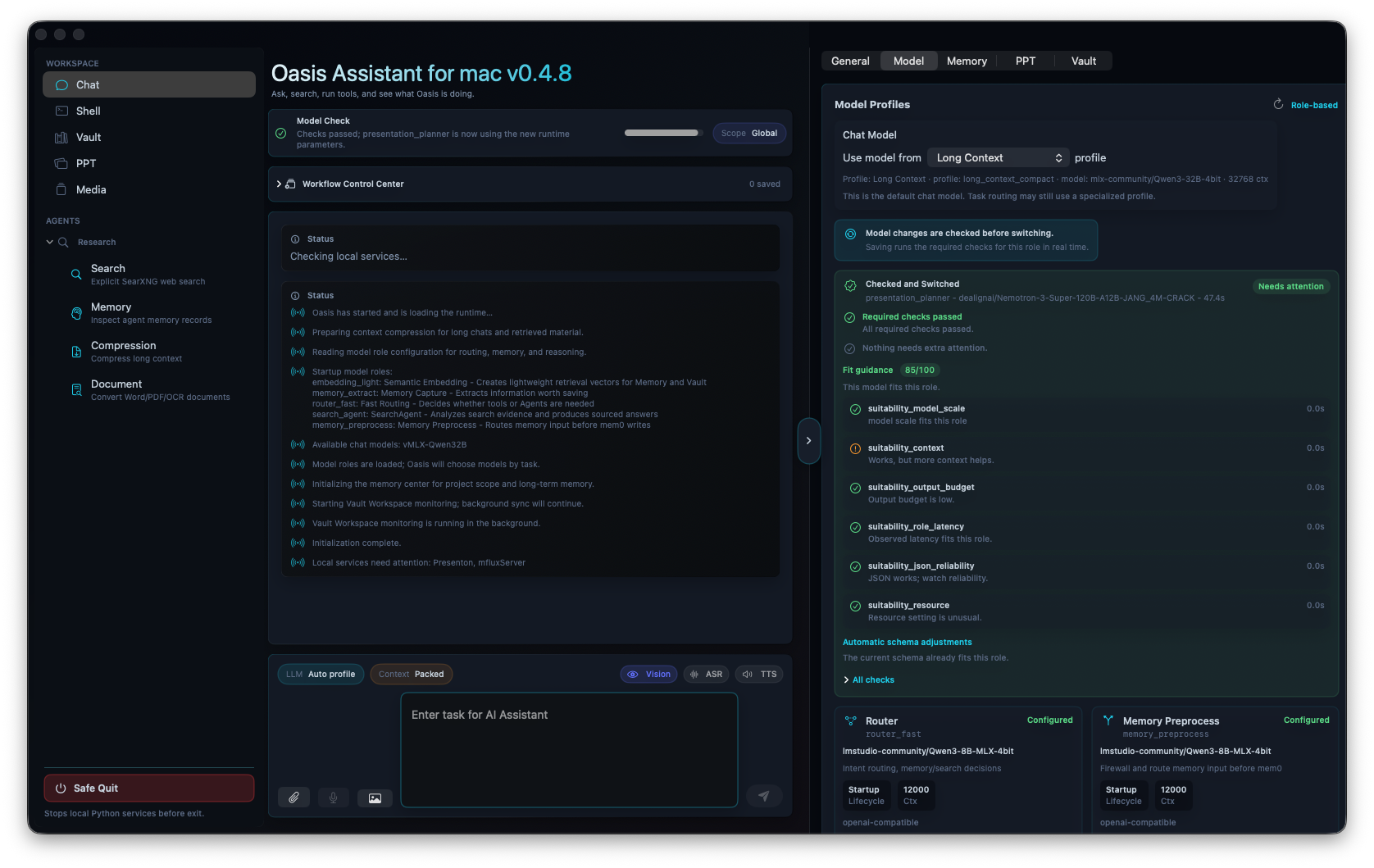Click the Router Startup Lifecycle box
This screenshot has height=868, width=1374.
(x=866, y=795)
